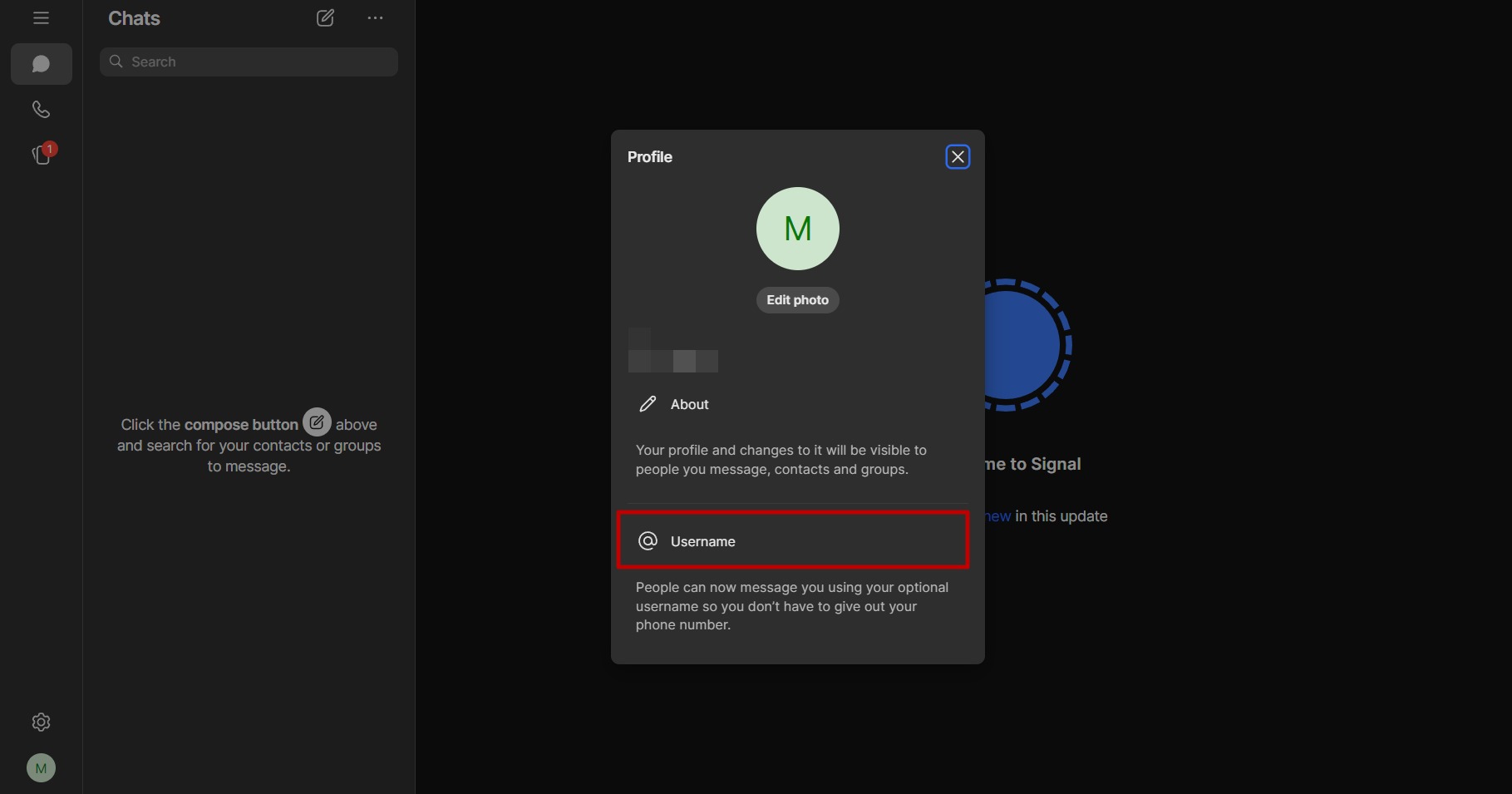Open Signal Settings via the gear icon
Screen dimensions: 1512x794
[41, 722]
